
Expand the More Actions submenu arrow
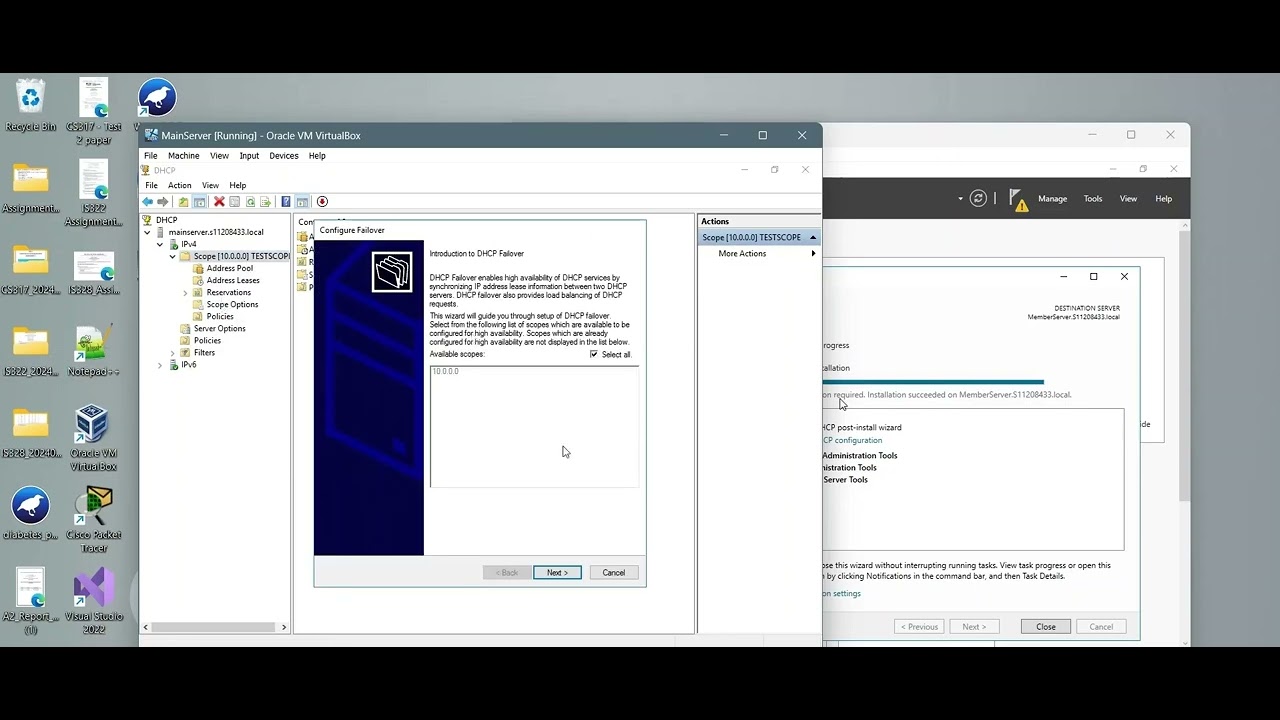coord(813,254)
